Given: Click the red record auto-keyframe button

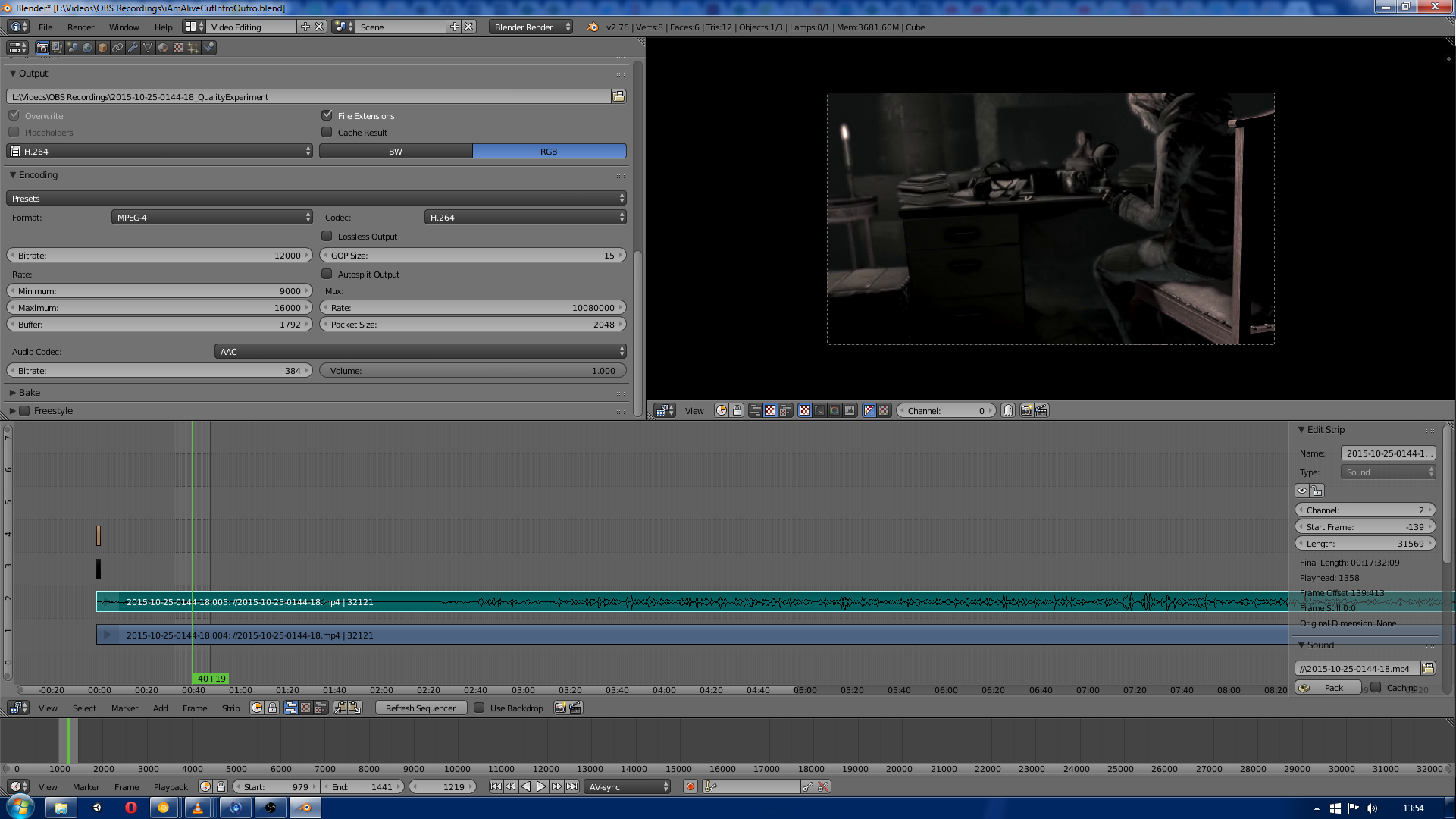Looking at the screenshot, I should [x=690, y=786].
